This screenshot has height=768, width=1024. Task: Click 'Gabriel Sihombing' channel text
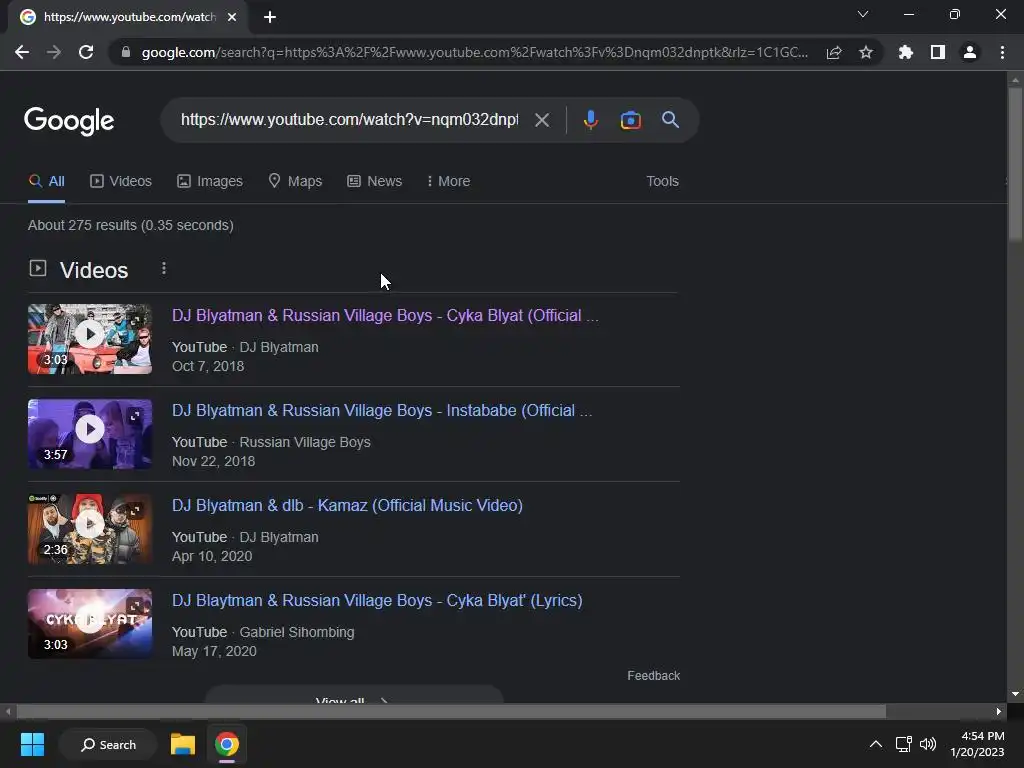click(297, 632)
